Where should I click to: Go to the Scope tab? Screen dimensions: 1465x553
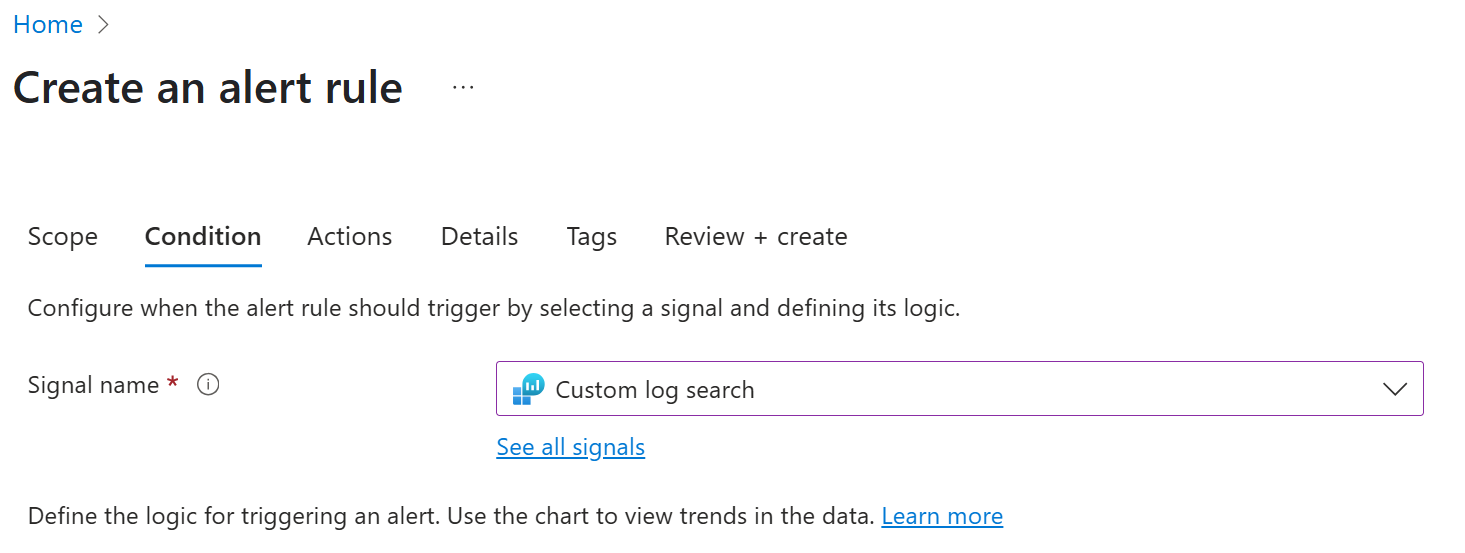tap(63, 237)
